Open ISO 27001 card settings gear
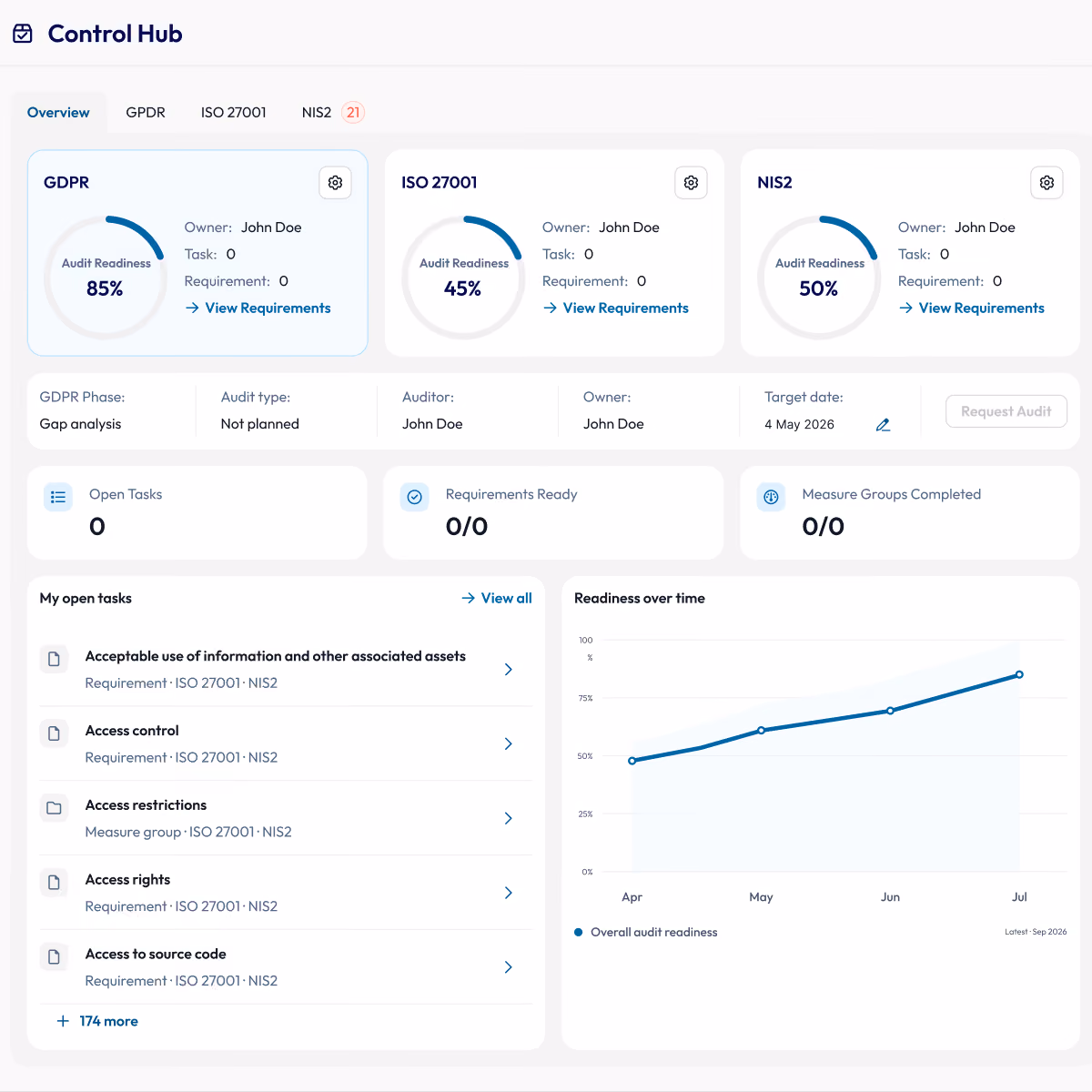 pyautogui.click(x=691, y=183)
